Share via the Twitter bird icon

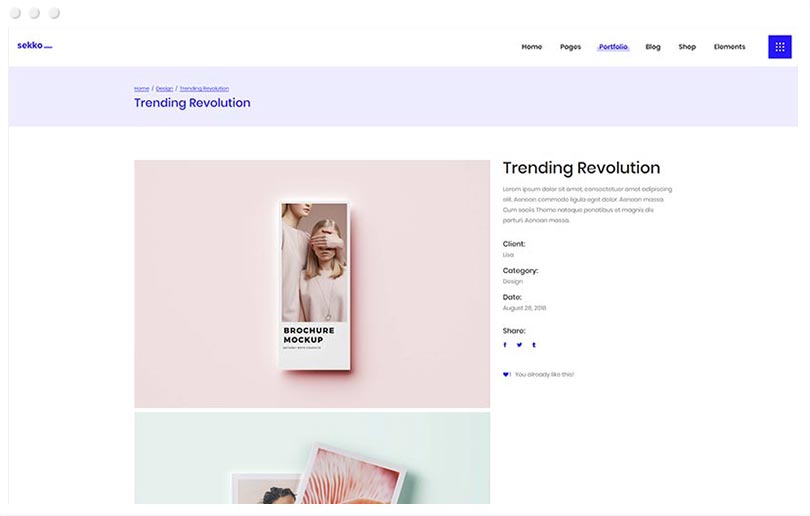tap(519, 345)
